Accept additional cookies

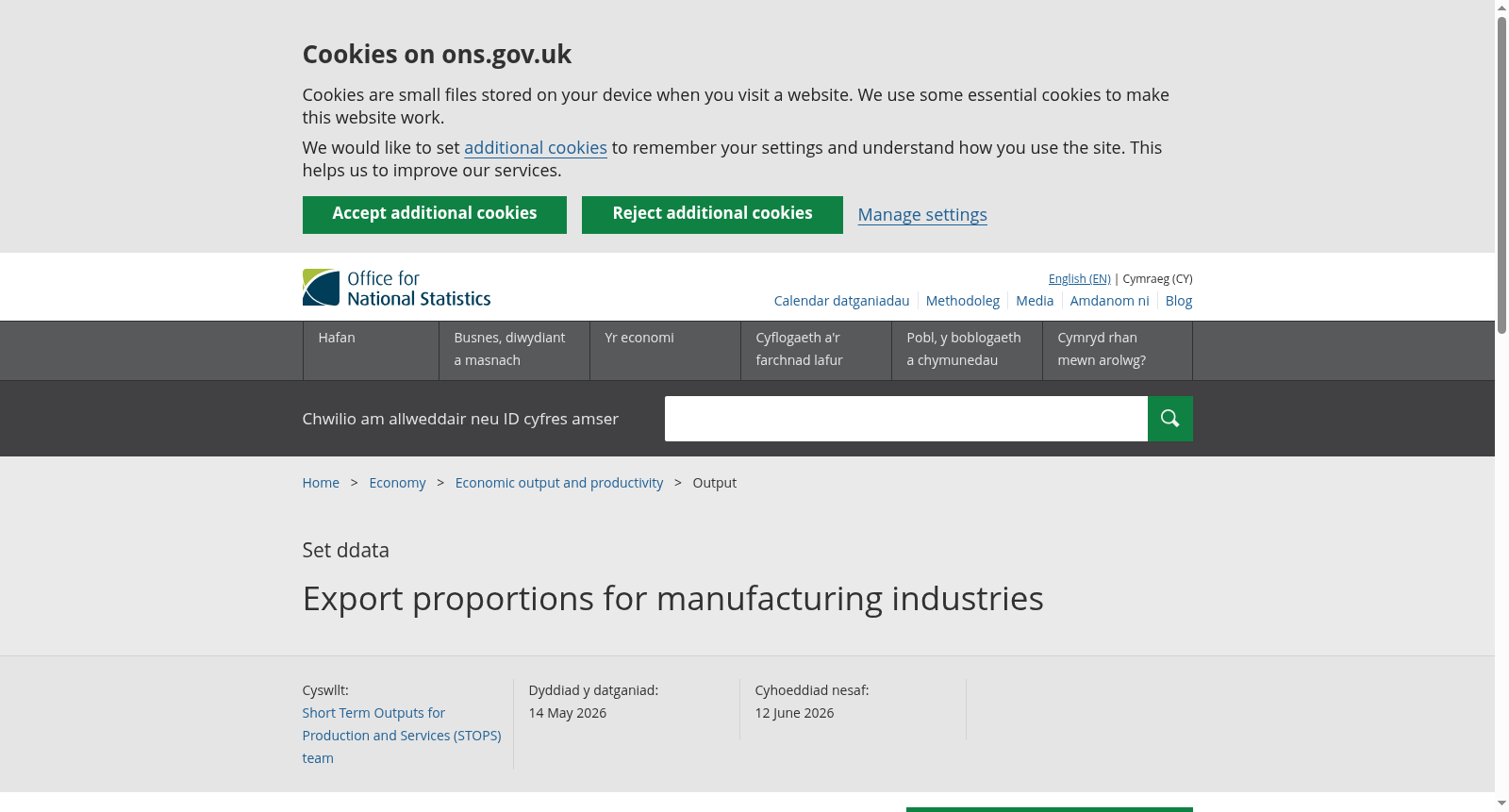434,214
